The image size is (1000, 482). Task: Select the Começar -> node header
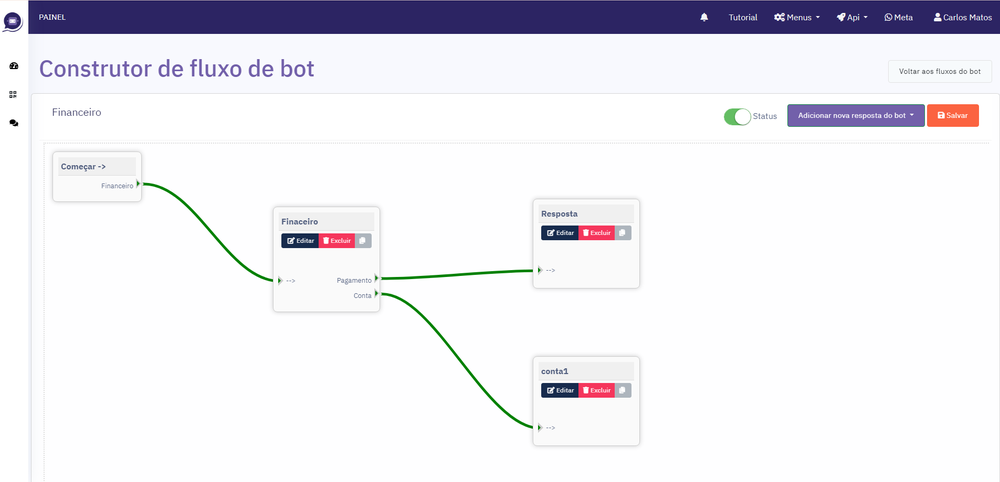pos(97,166)
